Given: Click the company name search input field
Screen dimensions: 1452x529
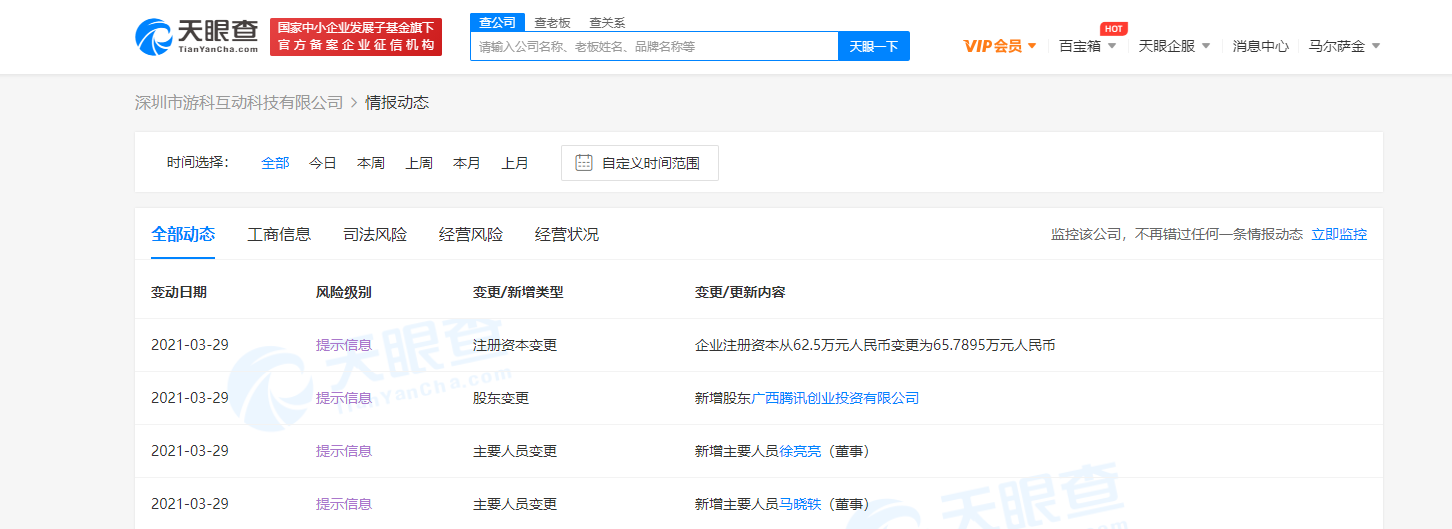Looking at the screenshot, I should (x=654, y=46).
